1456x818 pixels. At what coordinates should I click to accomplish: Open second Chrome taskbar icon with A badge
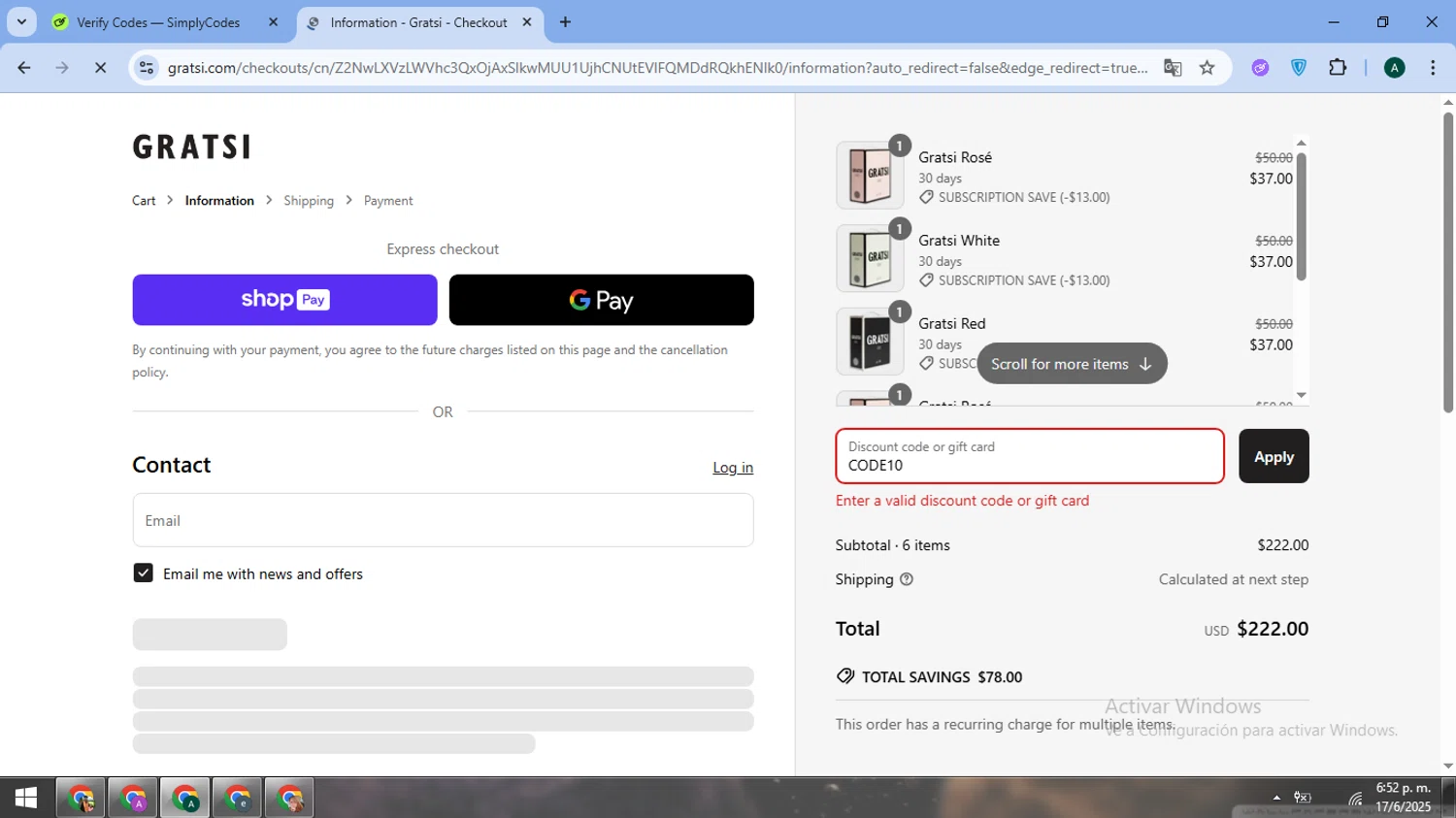[133, 798]
